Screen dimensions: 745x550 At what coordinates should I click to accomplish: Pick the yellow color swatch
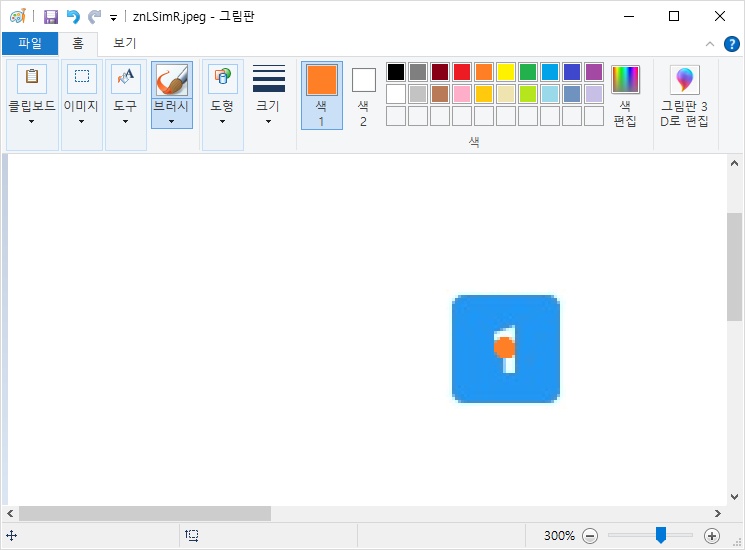click(x=506, y=72)
